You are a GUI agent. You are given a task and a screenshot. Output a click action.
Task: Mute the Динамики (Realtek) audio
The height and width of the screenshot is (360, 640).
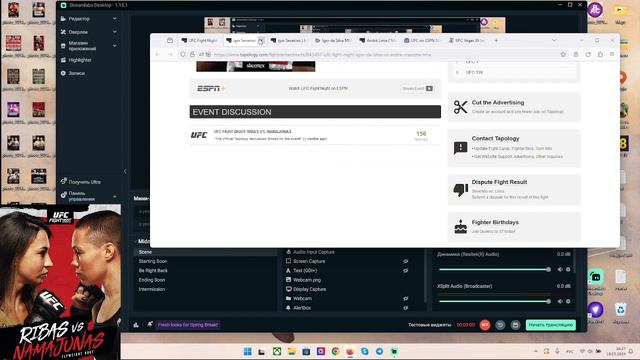pyautogui.click(x=560, y=269)
